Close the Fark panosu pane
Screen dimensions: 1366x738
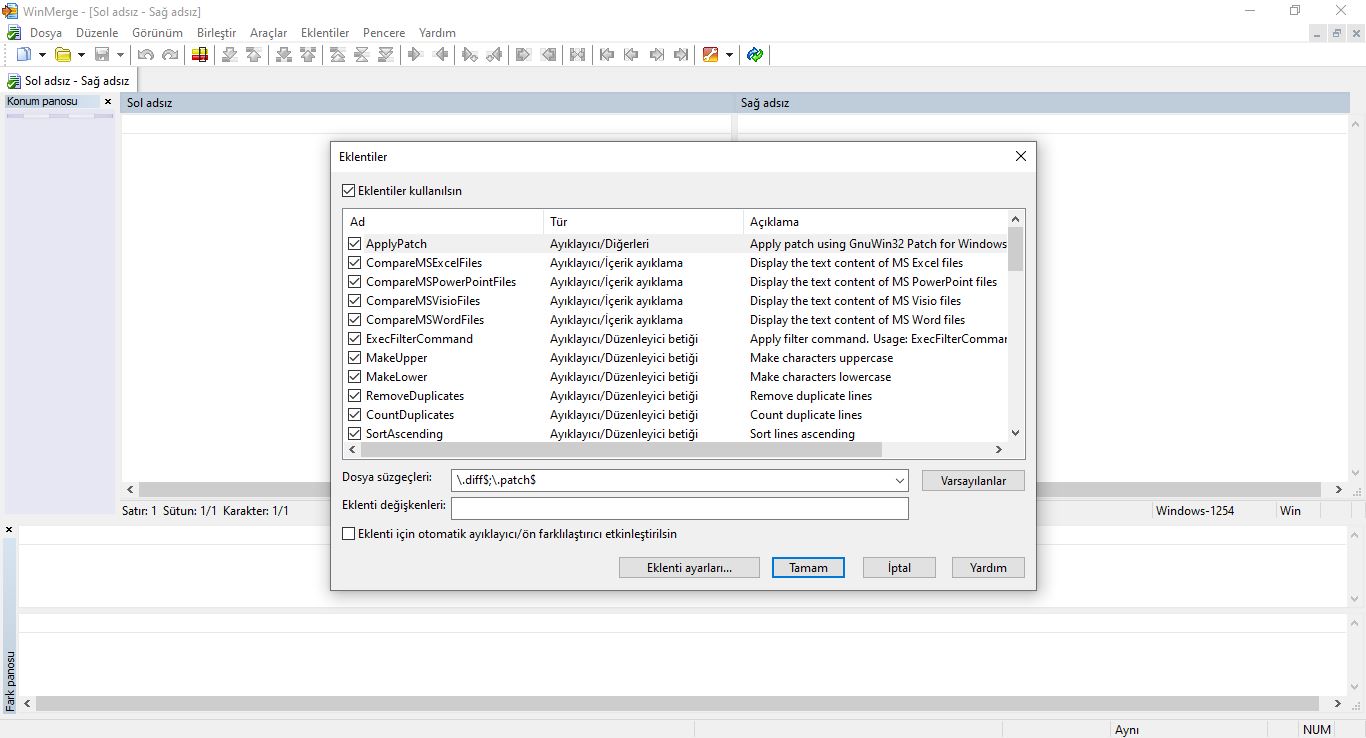tap(9, 529)
